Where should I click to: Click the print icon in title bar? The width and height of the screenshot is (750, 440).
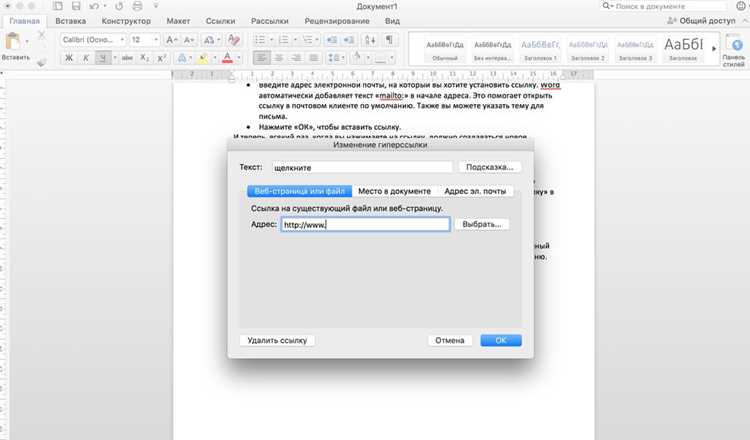point(137,6)
